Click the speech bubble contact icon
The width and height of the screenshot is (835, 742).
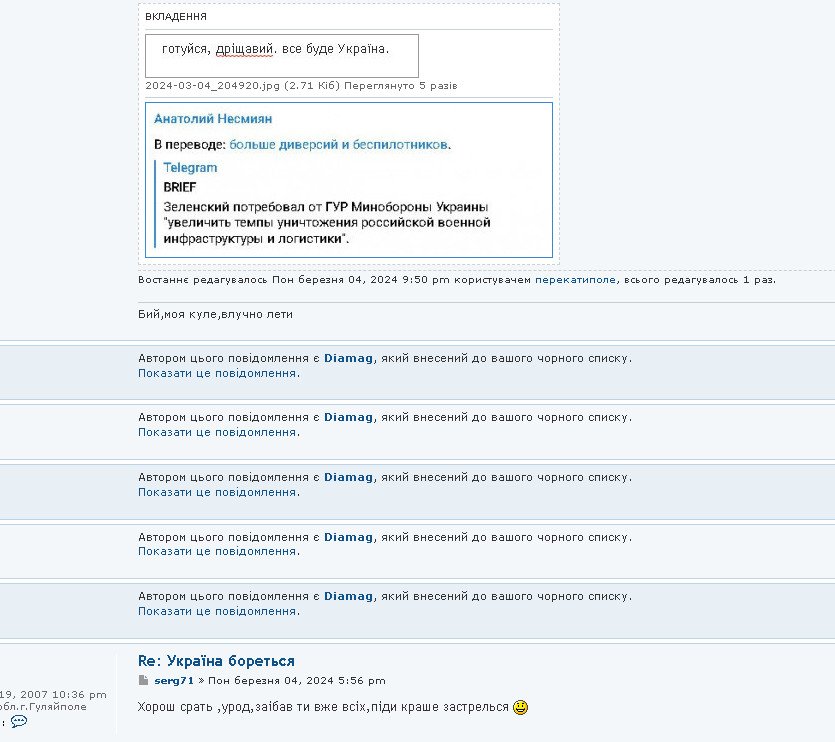[x=19, y=721]
